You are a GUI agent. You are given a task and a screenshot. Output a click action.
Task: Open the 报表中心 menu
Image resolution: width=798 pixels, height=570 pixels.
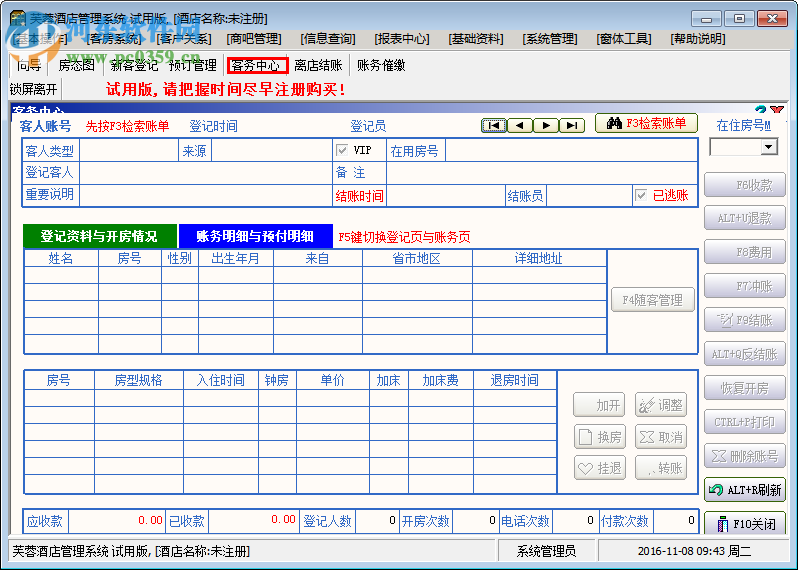pyautogui.click(x=402, y=39)
